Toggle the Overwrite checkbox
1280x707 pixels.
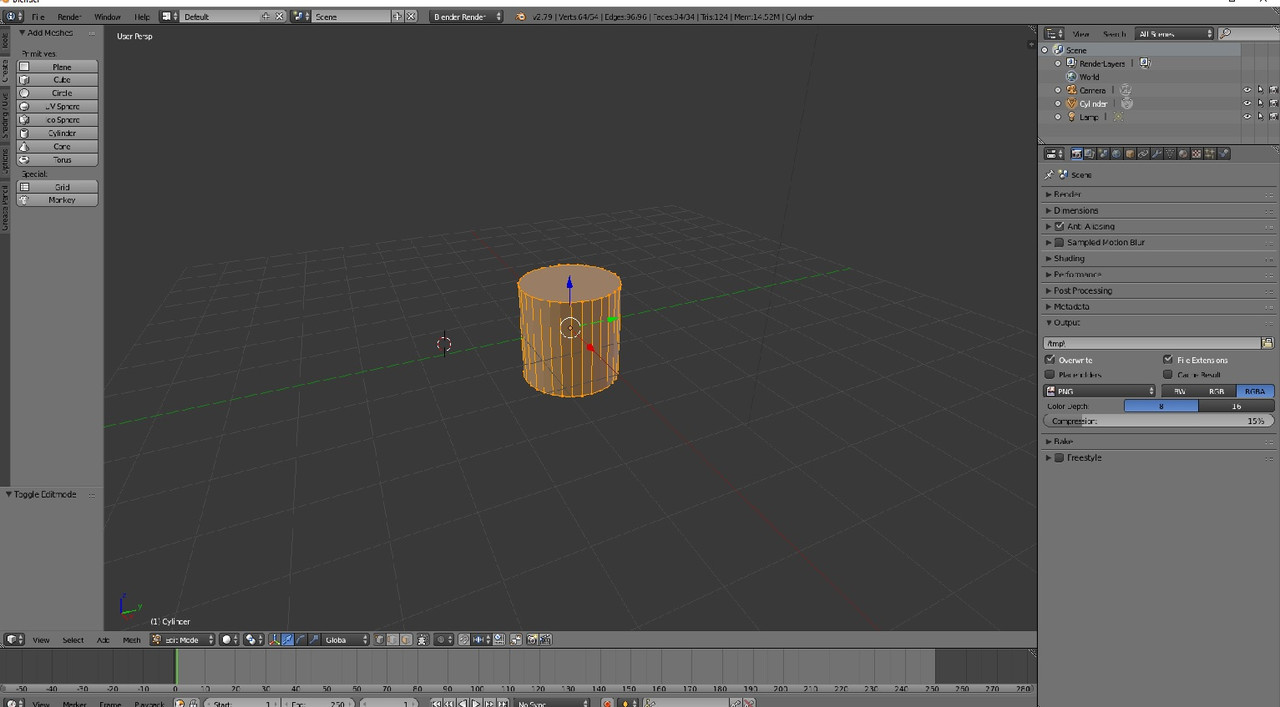click(1050, 359)
